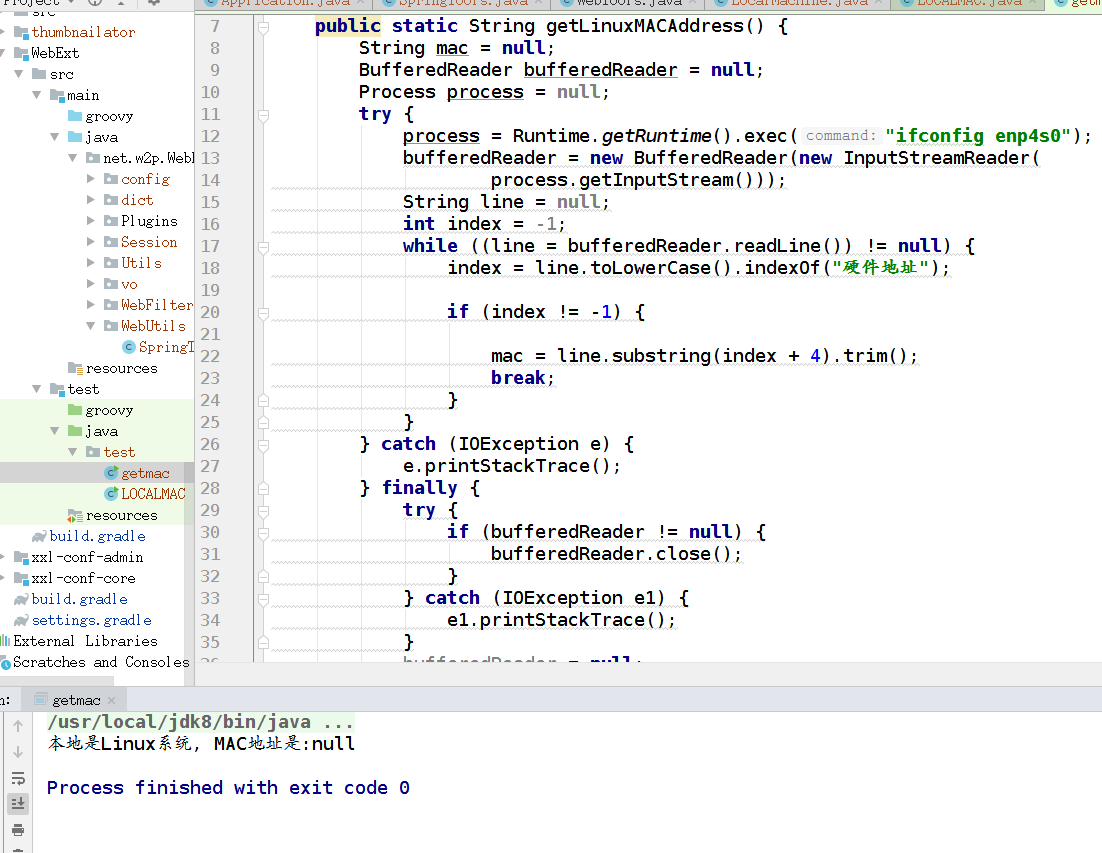Click '/usr/local/jdk8/bin/java ...' console line
Screen dimensions: 1102x853
tap(200, 722)
